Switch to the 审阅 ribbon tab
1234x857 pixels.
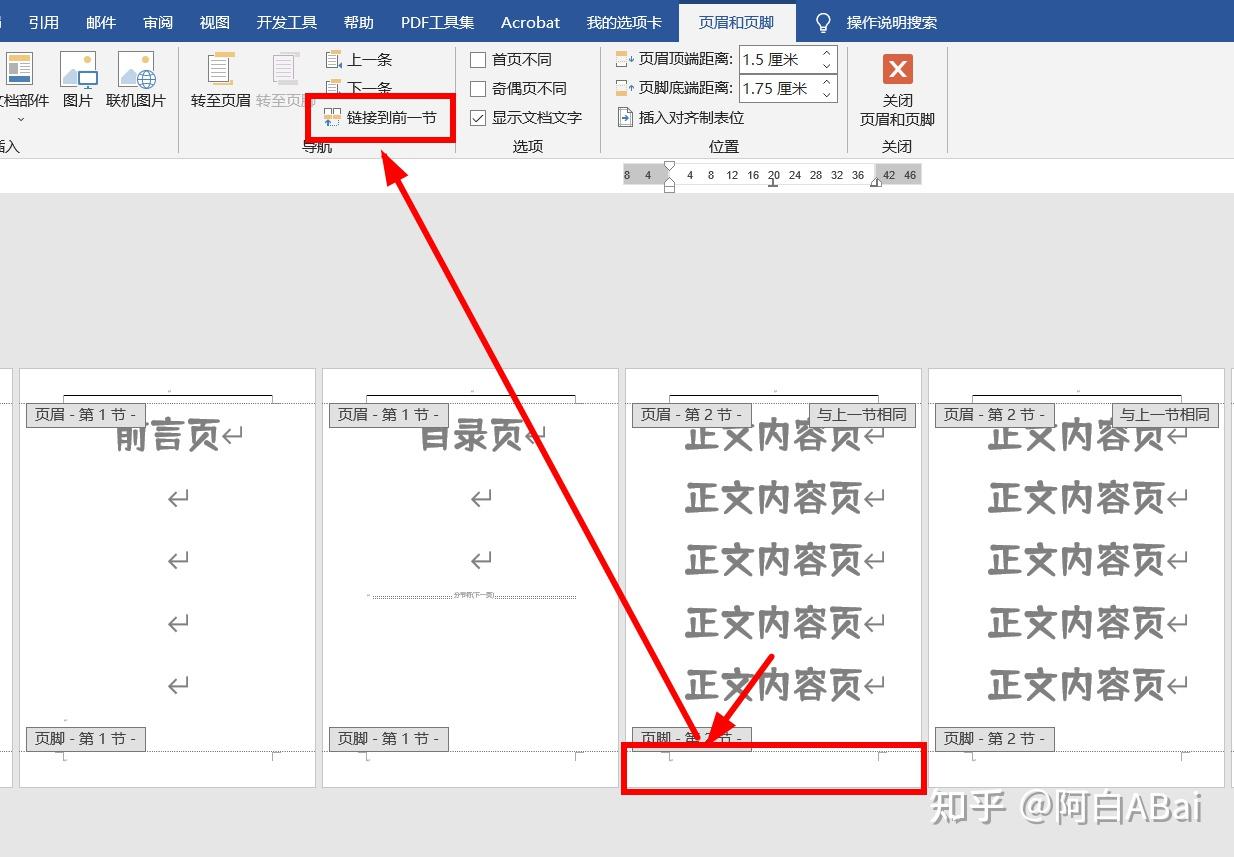(x=158, y=22)
